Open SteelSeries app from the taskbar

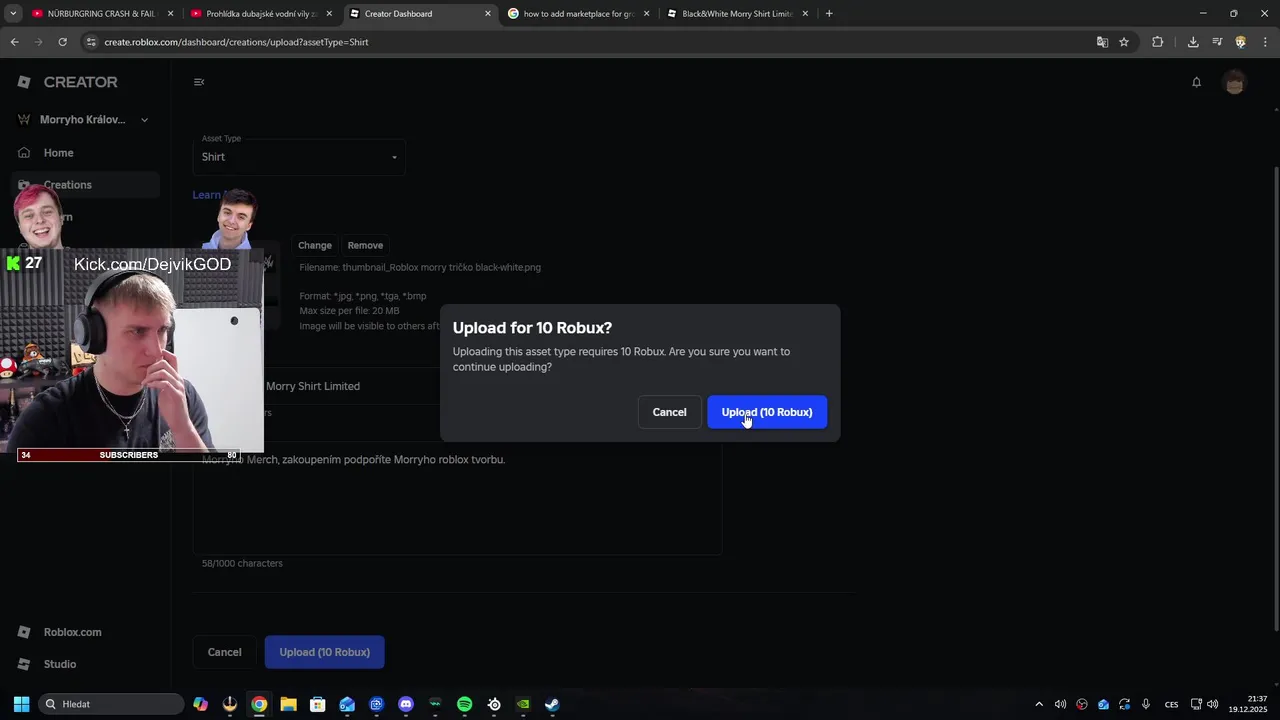coord(494,704)
